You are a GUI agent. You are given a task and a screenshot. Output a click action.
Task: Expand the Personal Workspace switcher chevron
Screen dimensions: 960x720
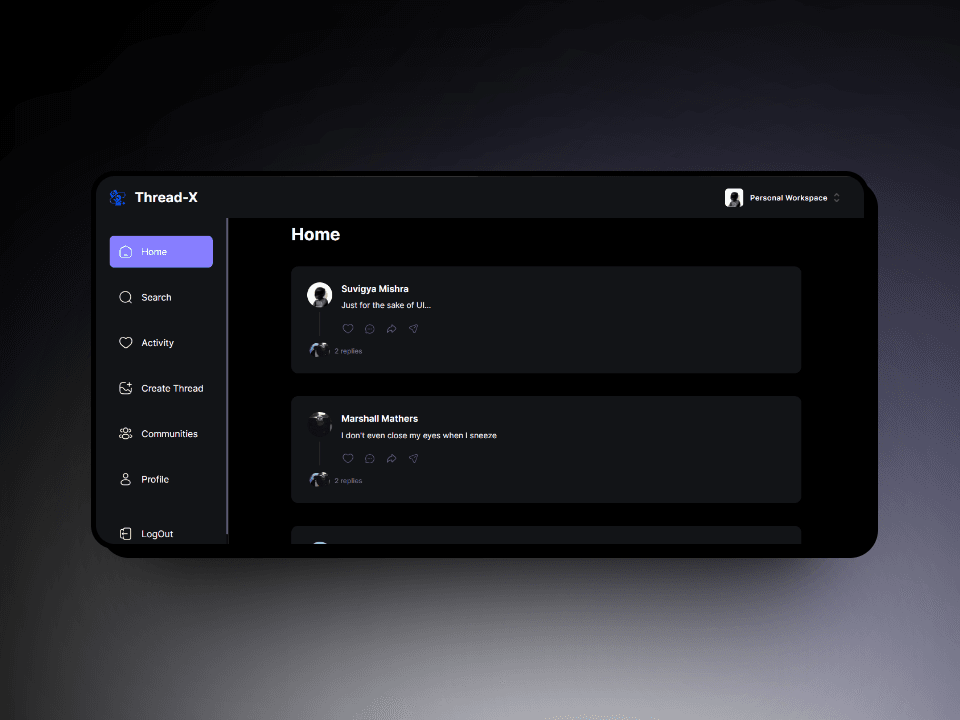837,198
